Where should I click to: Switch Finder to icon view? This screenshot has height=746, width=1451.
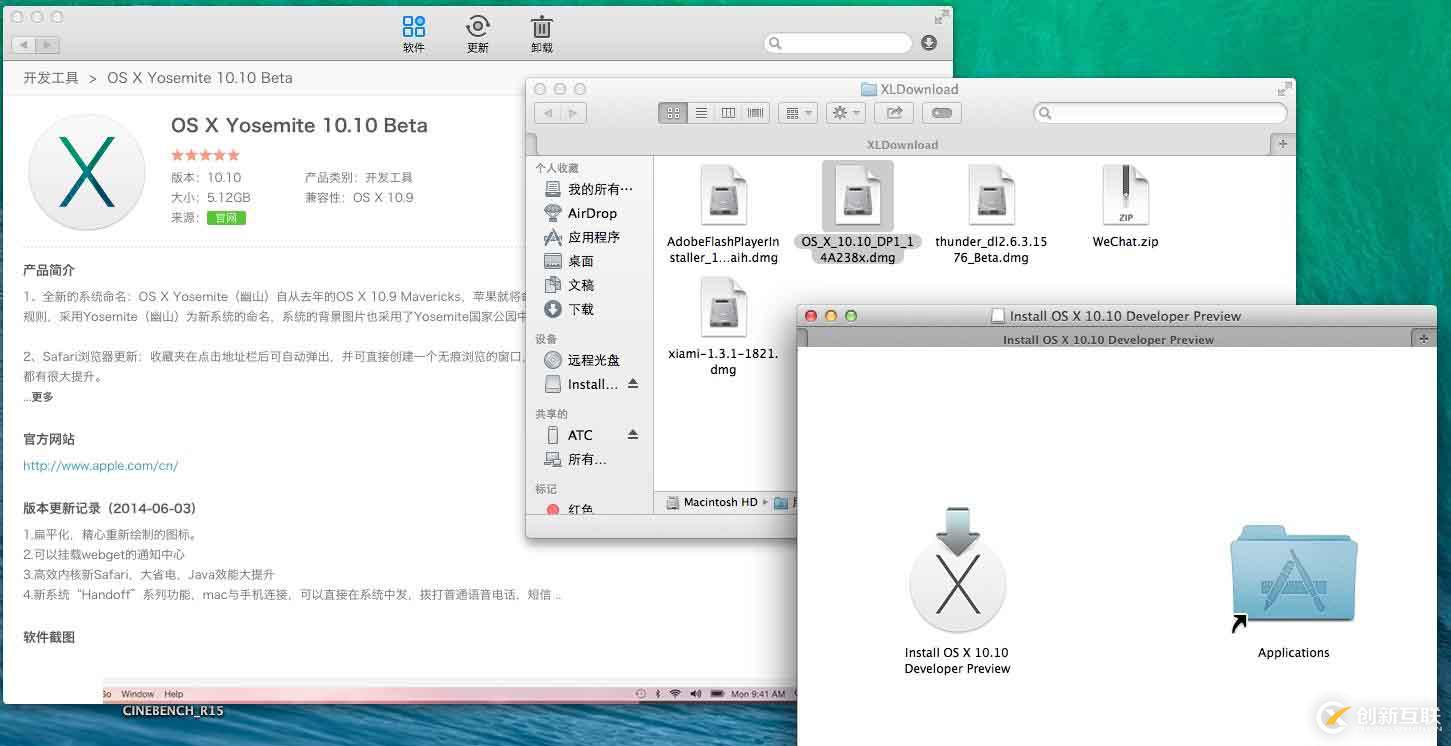[673, 113]
